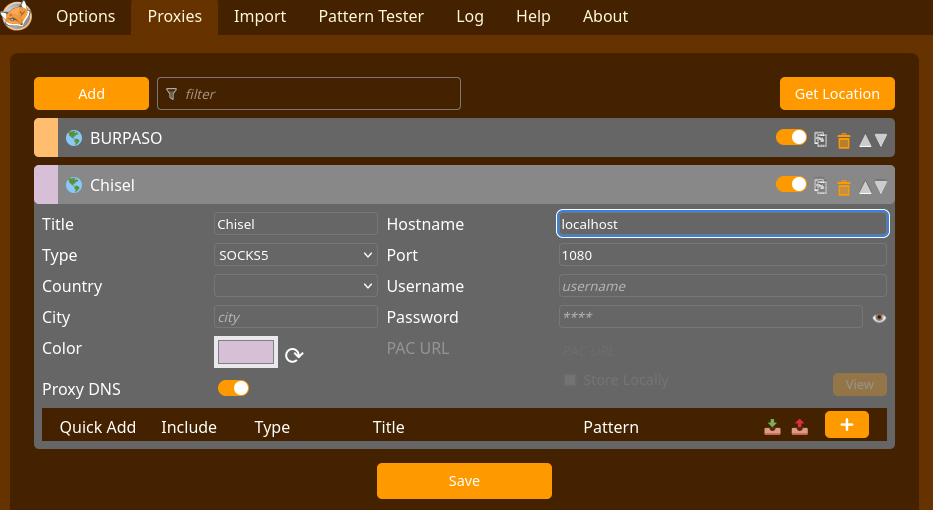
Task: Move the BURPASO proxy down
Action: (x=881, y=140)
